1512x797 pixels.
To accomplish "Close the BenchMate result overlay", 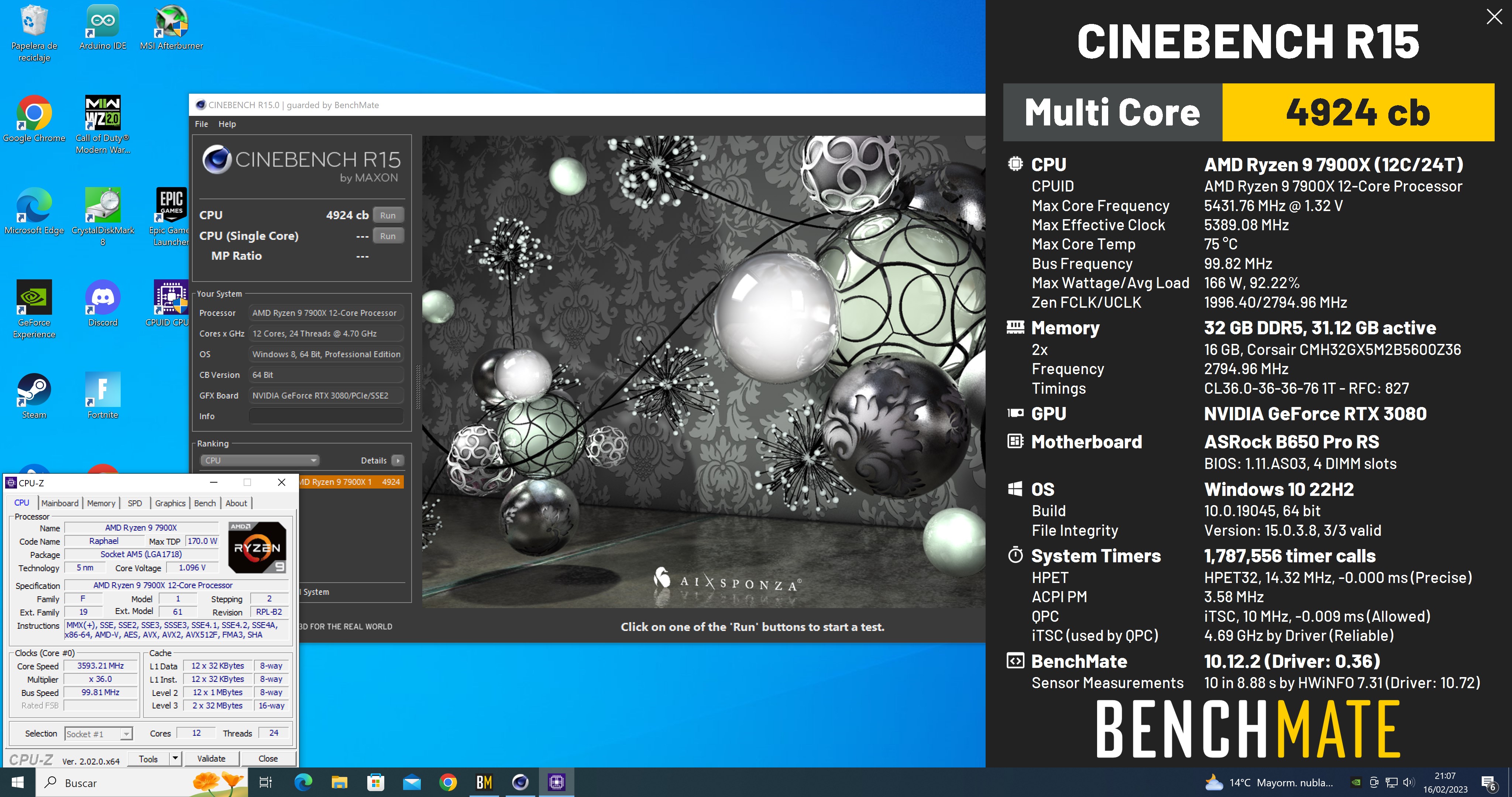I will tap(1494, 17).
